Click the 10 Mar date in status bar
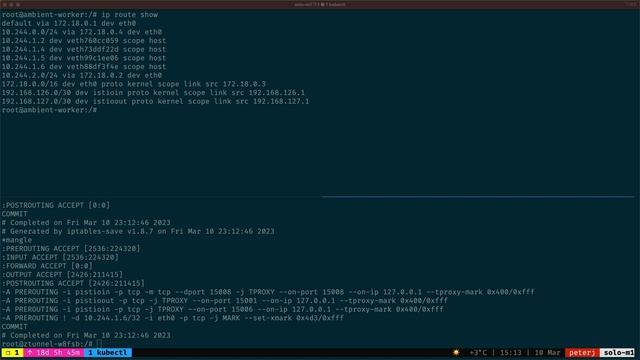This screenshot has height=360, width=640. tap(547, 353)
